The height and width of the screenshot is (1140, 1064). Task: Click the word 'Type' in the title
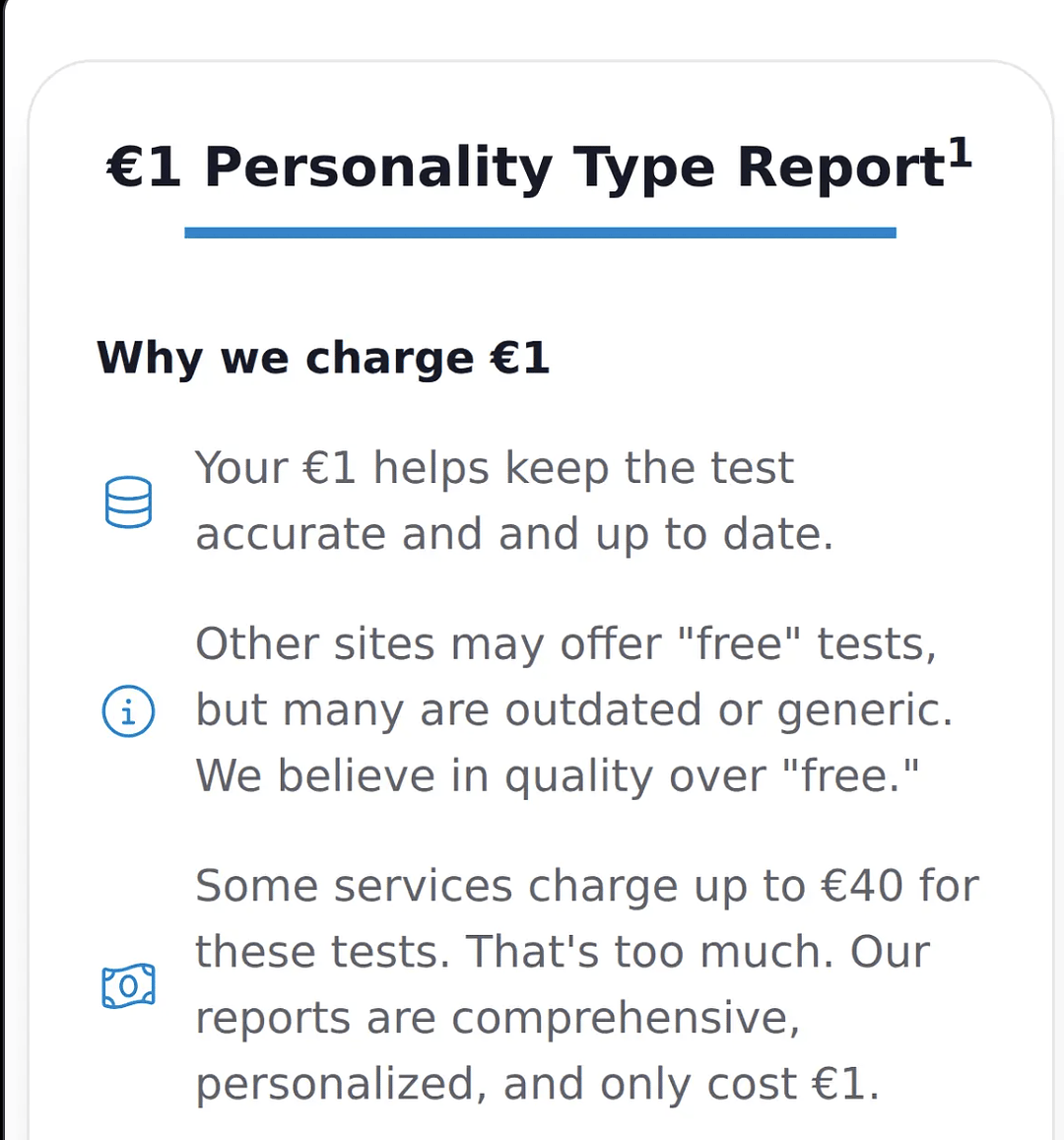(644, 169)
